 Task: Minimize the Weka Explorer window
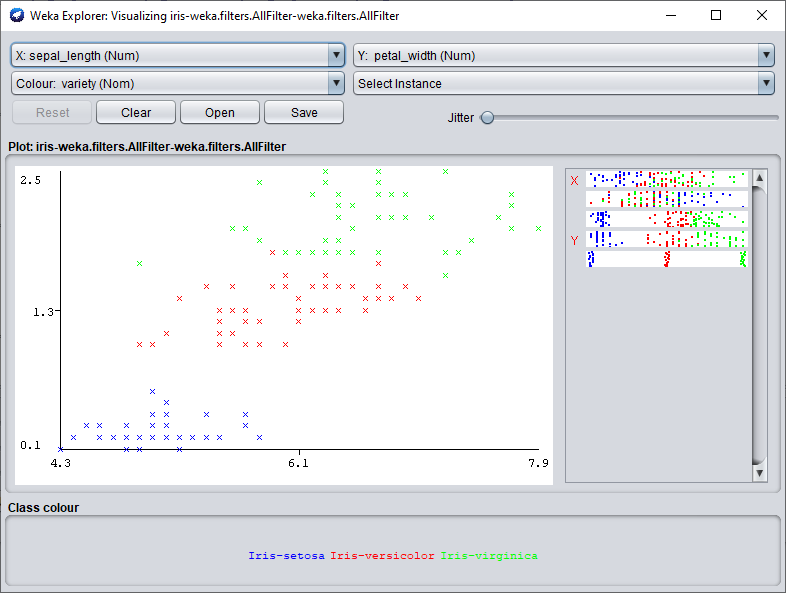[671, 16]
